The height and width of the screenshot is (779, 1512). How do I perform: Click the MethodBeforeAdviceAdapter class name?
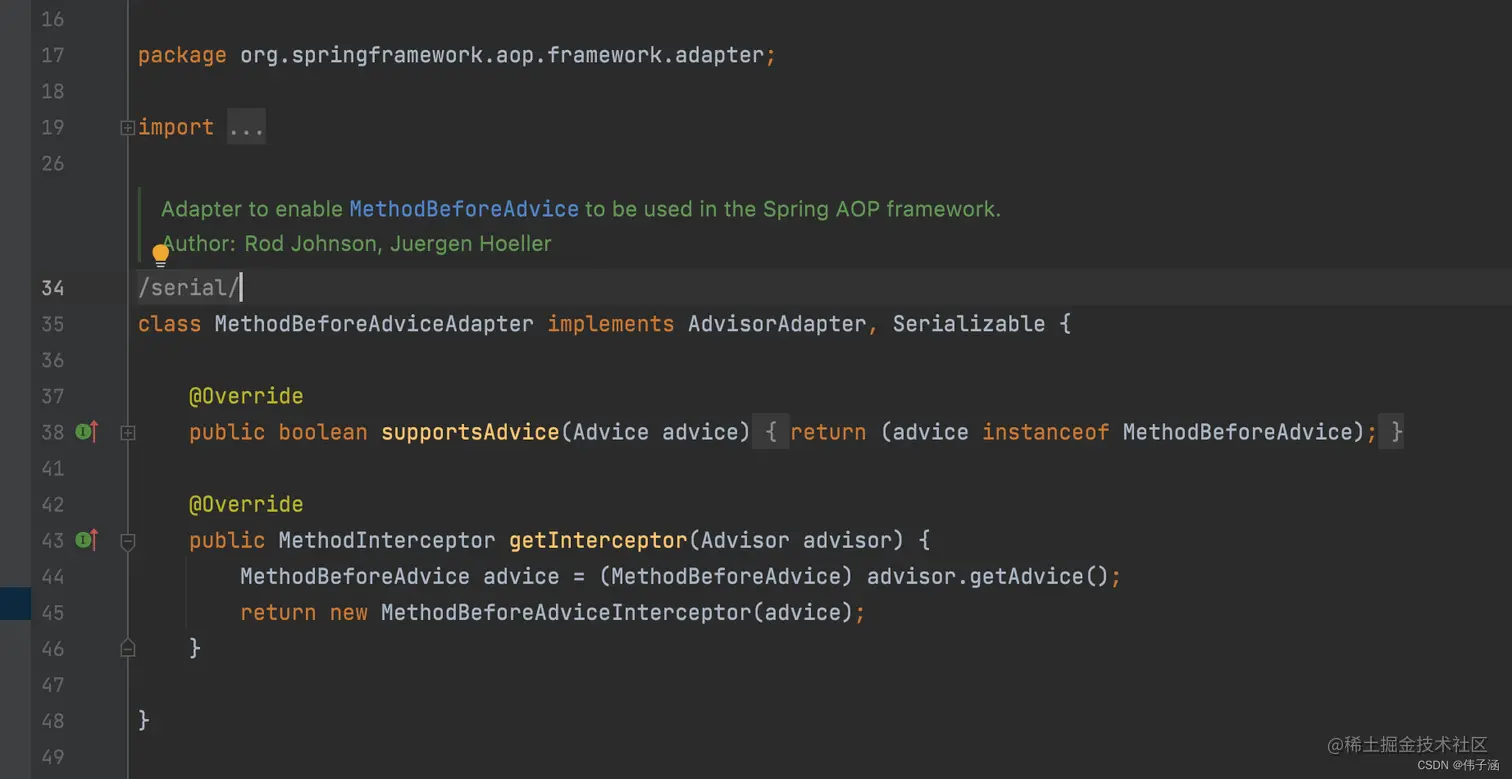tap(374, 324)
